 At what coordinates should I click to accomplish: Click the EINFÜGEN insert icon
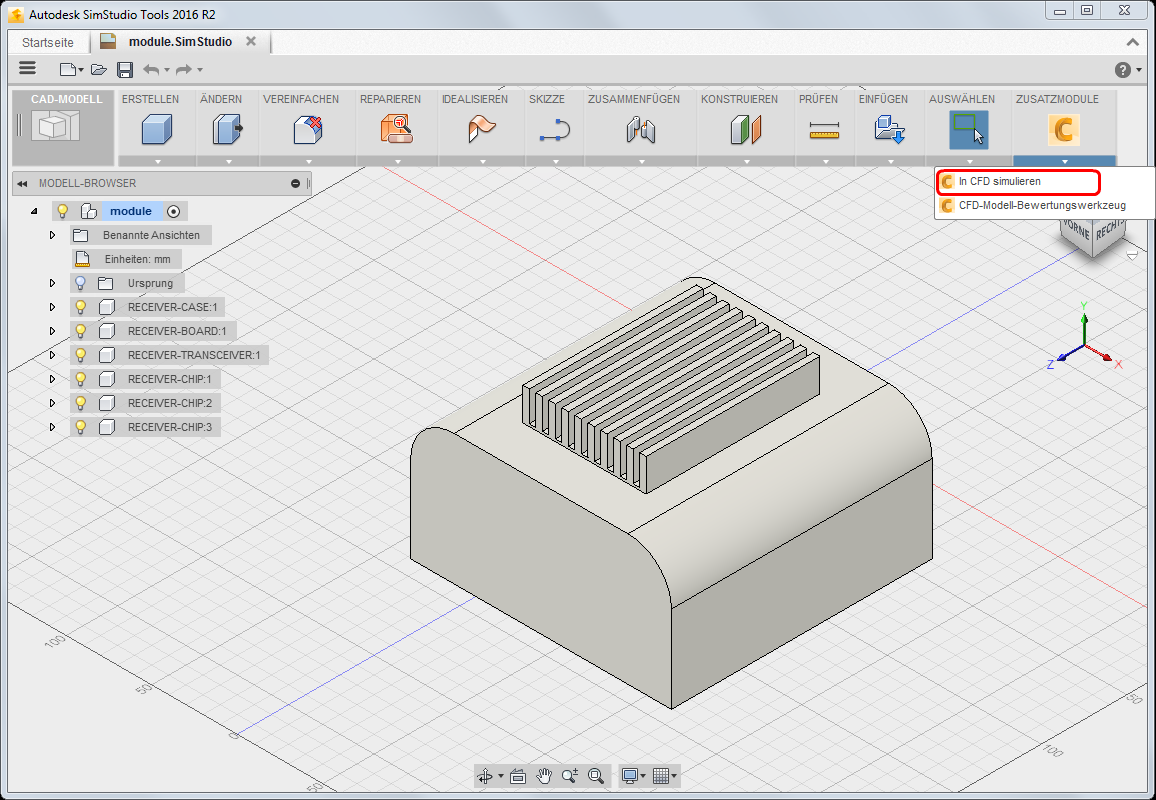(889, 129)
